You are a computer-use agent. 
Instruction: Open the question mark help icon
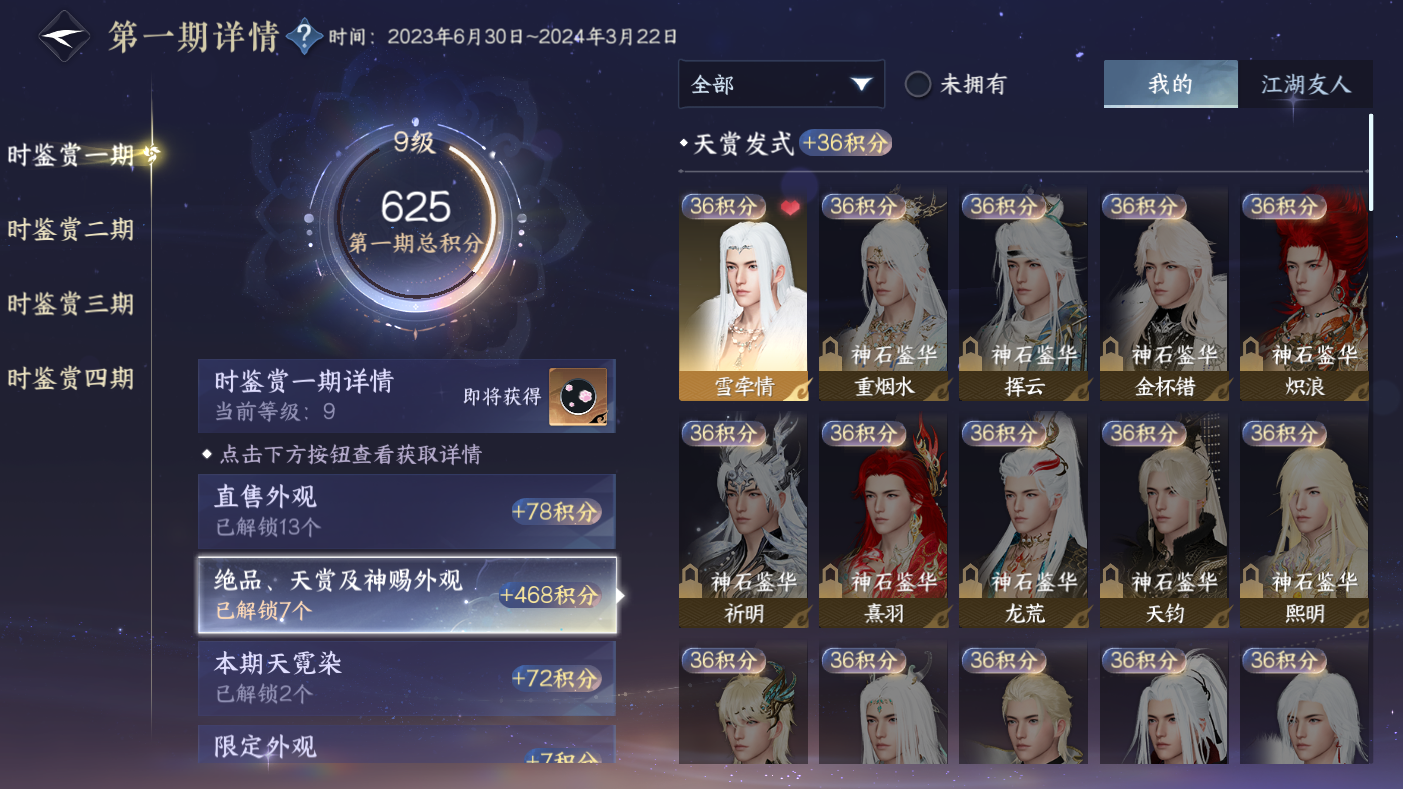(304, 37)
